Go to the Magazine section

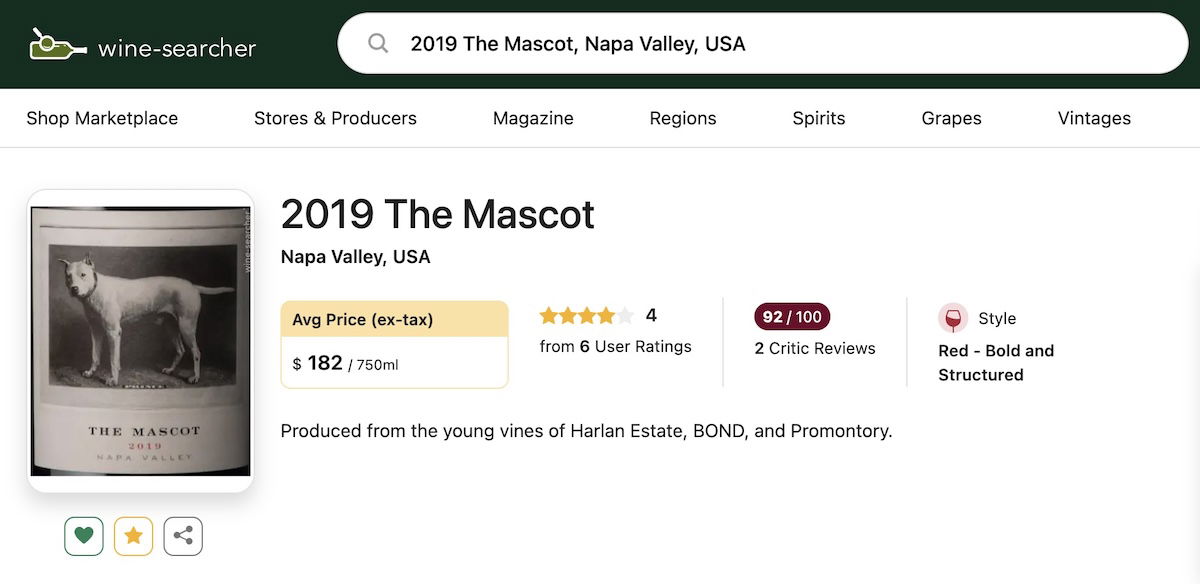coord(533,118)
